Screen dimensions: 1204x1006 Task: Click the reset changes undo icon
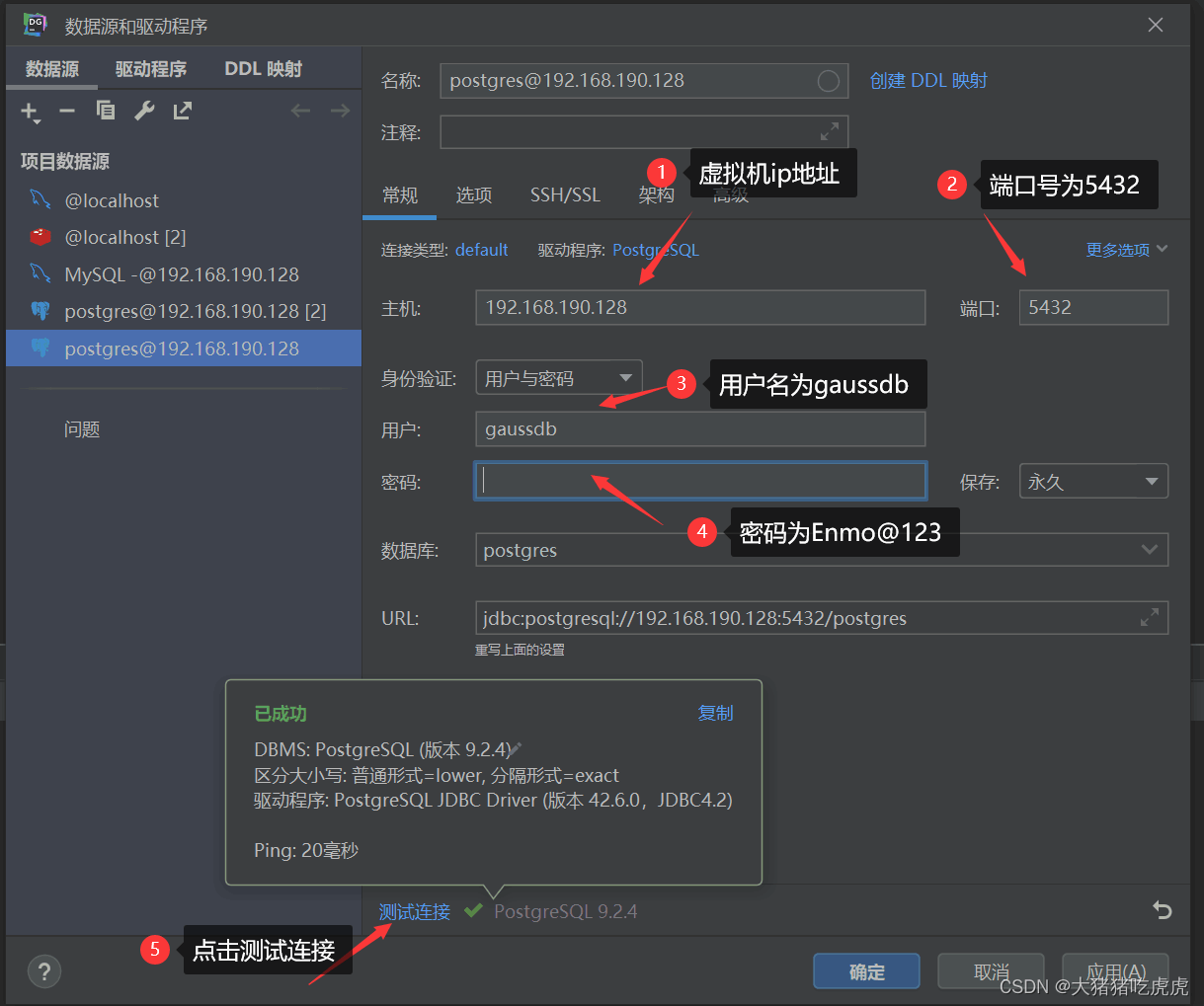point(1163,910)
